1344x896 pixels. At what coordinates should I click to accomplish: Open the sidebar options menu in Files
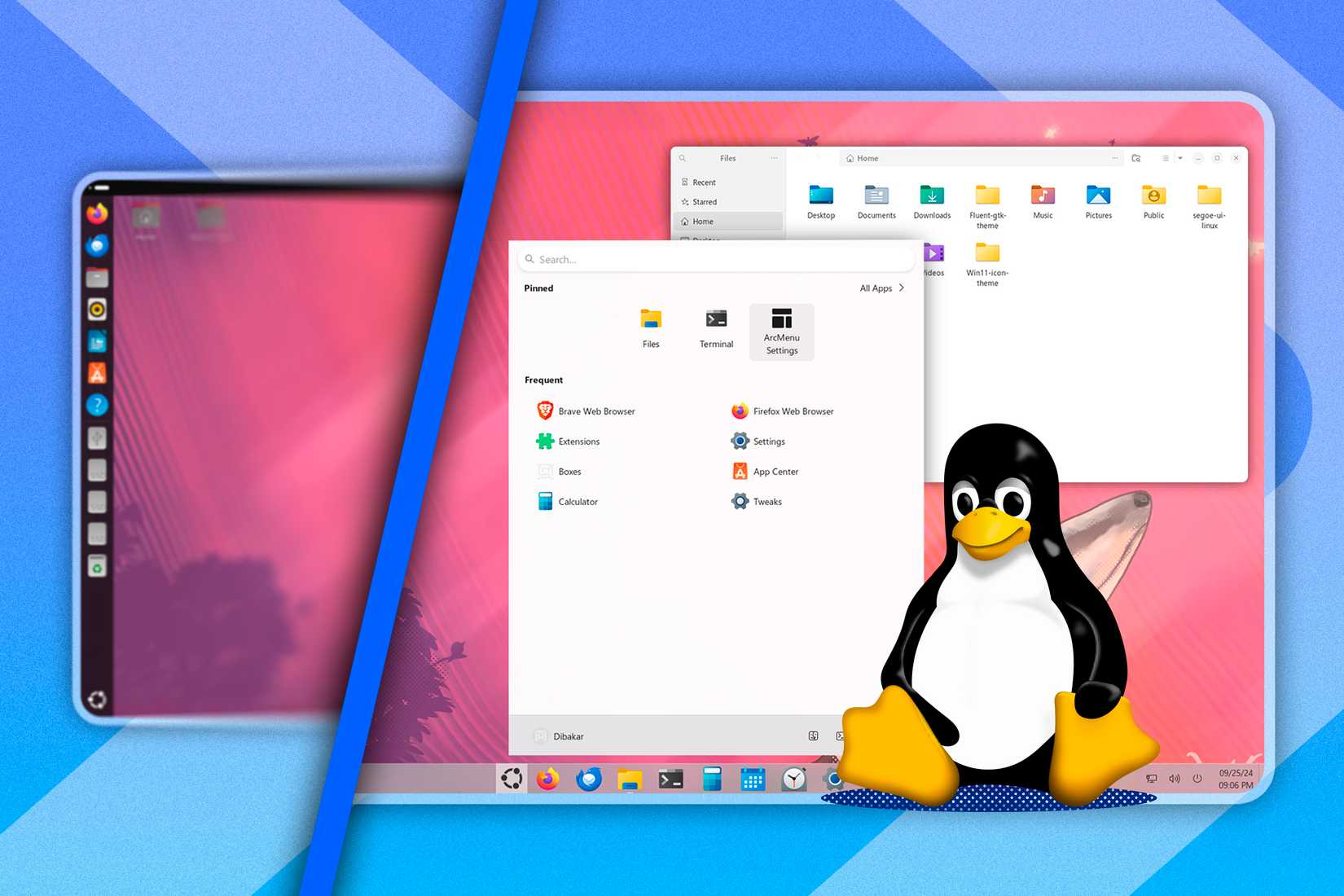tap(774, 158)
